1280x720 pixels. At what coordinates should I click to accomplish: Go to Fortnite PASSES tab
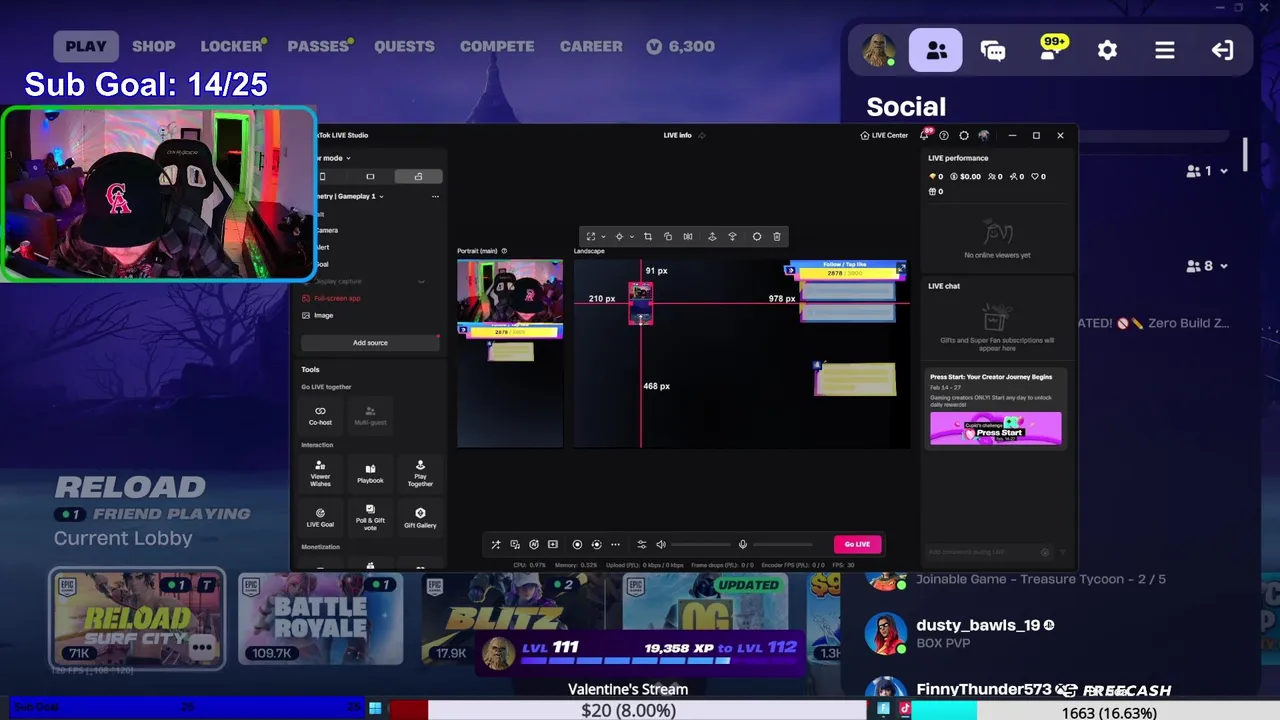[318, 46]
